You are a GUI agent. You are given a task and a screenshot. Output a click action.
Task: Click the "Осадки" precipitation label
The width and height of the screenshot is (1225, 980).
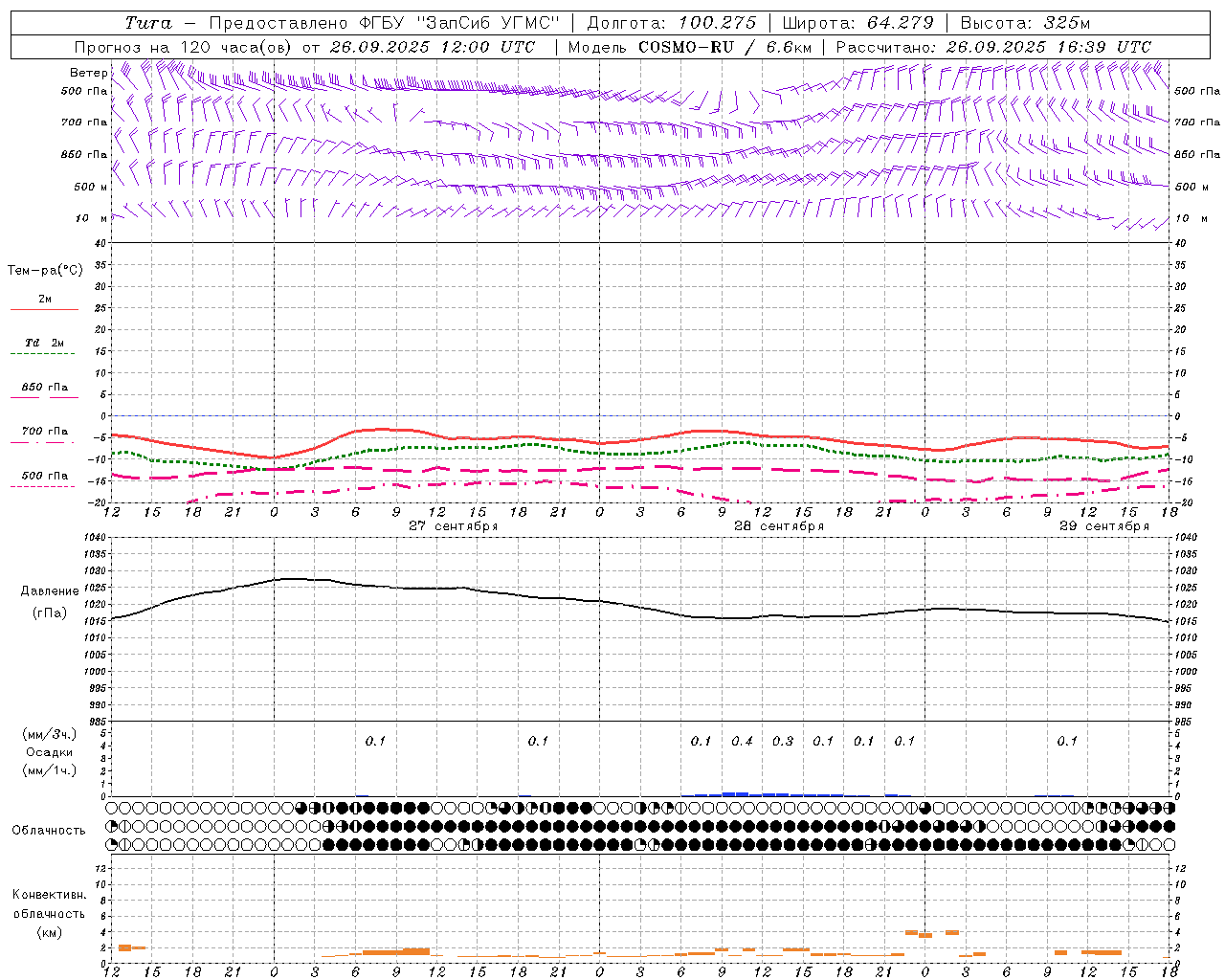50,752
